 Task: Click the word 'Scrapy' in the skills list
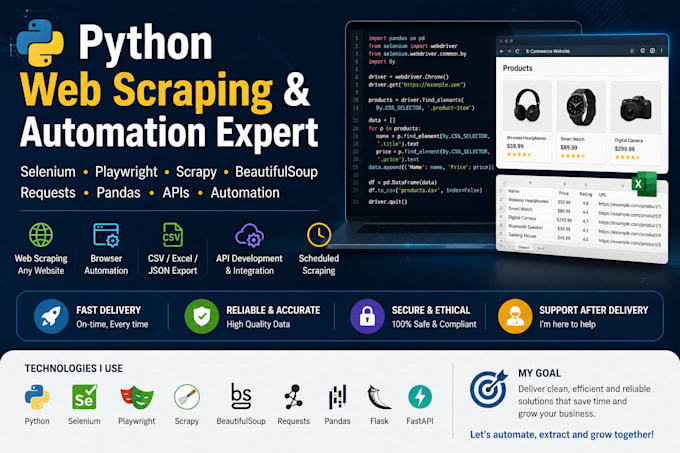click(196, 172)
